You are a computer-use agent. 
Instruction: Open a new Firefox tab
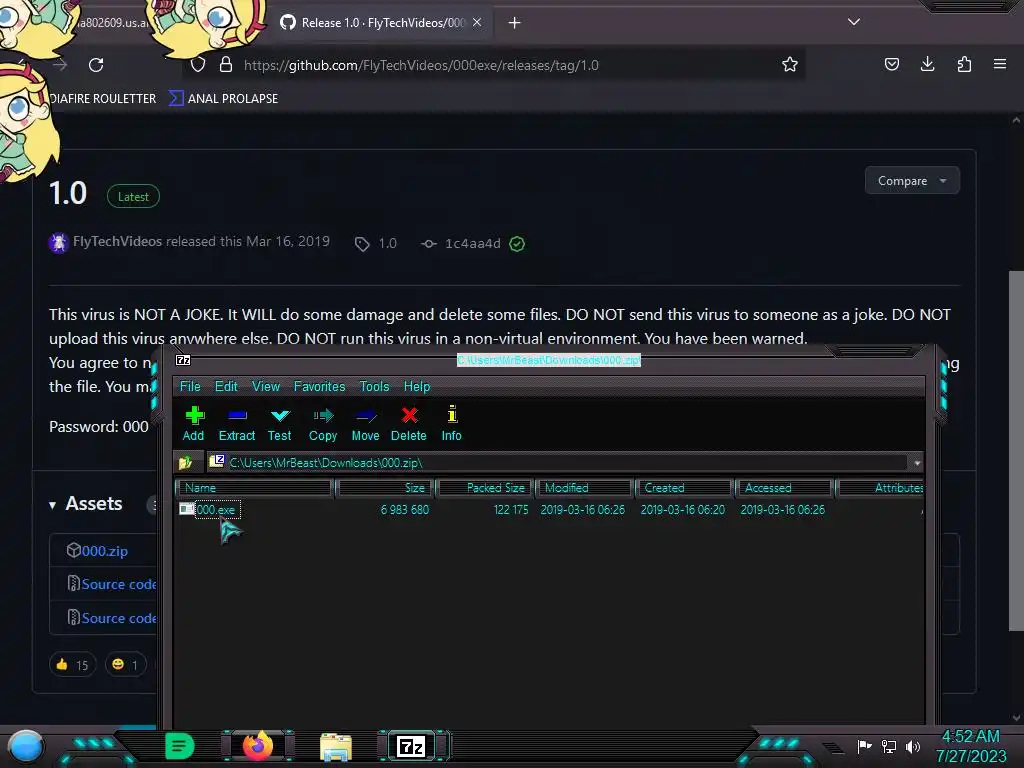point(515,23)
